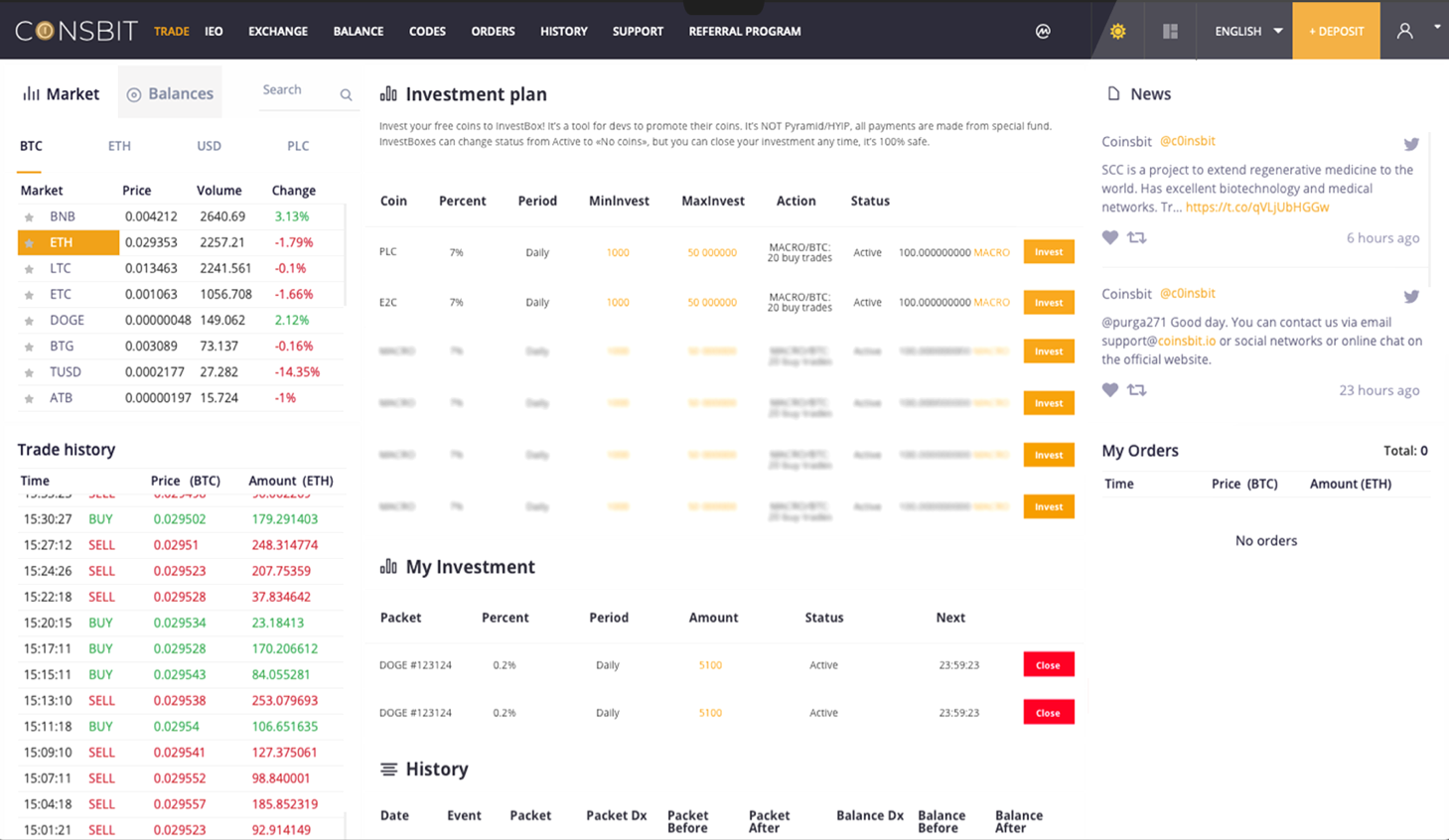
Task: Toggle the ETH row star icon
Action: tap(29, 243)
